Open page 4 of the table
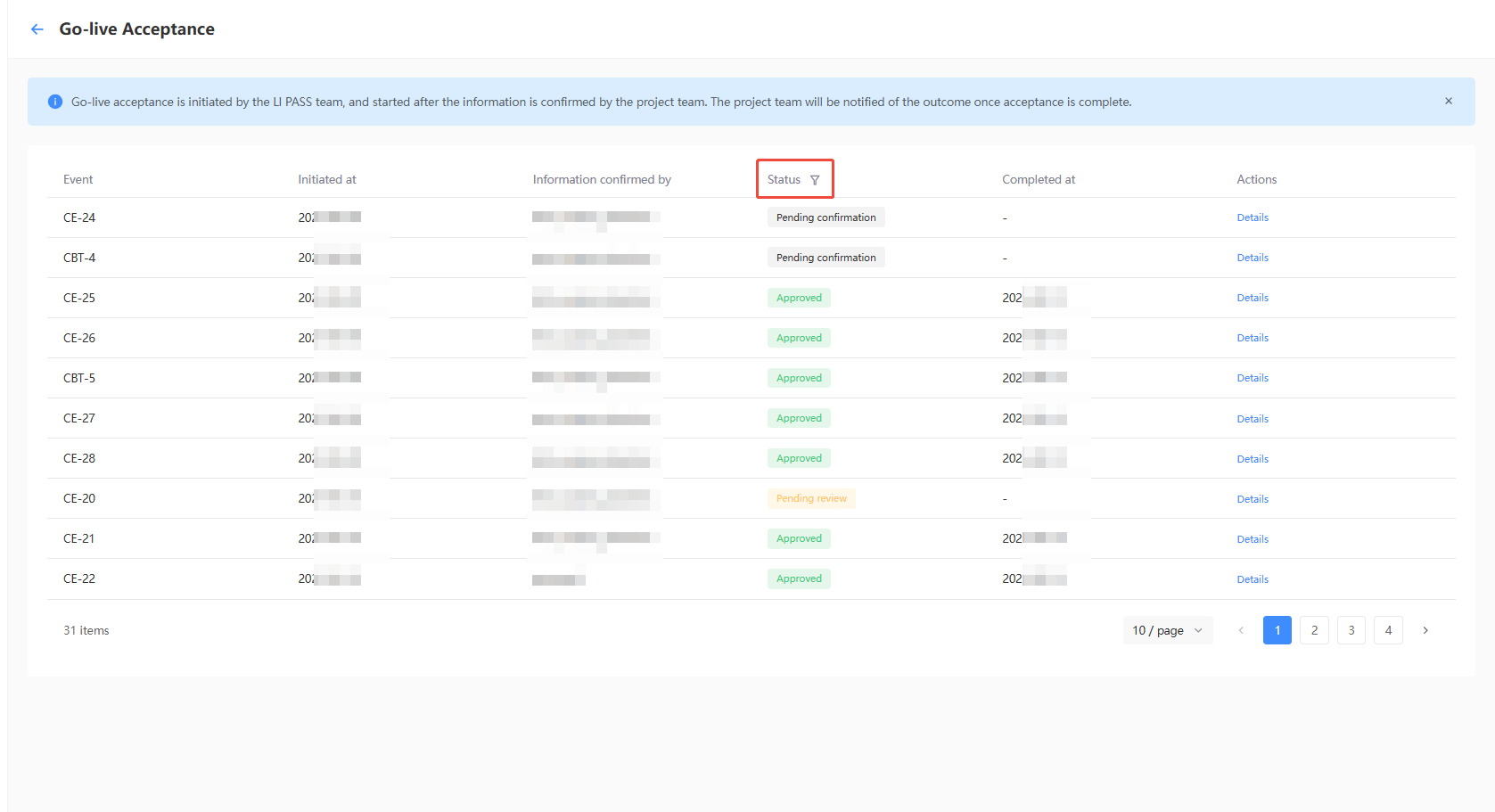The width and height of the screenshot is (1495, 812). click(1388, 630)
